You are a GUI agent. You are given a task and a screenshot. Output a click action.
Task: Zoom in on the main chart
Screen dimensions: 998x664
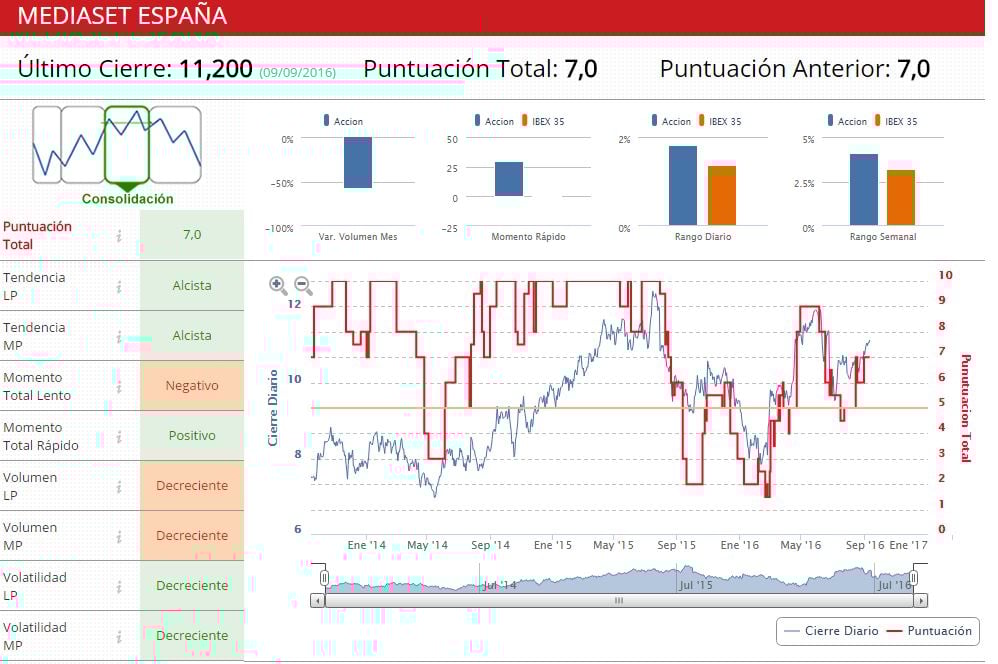point(278,286)
